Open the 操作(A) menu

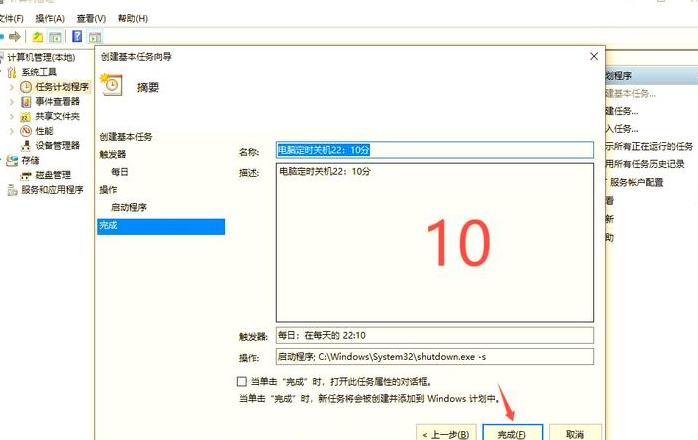click(x=50, y=18)
